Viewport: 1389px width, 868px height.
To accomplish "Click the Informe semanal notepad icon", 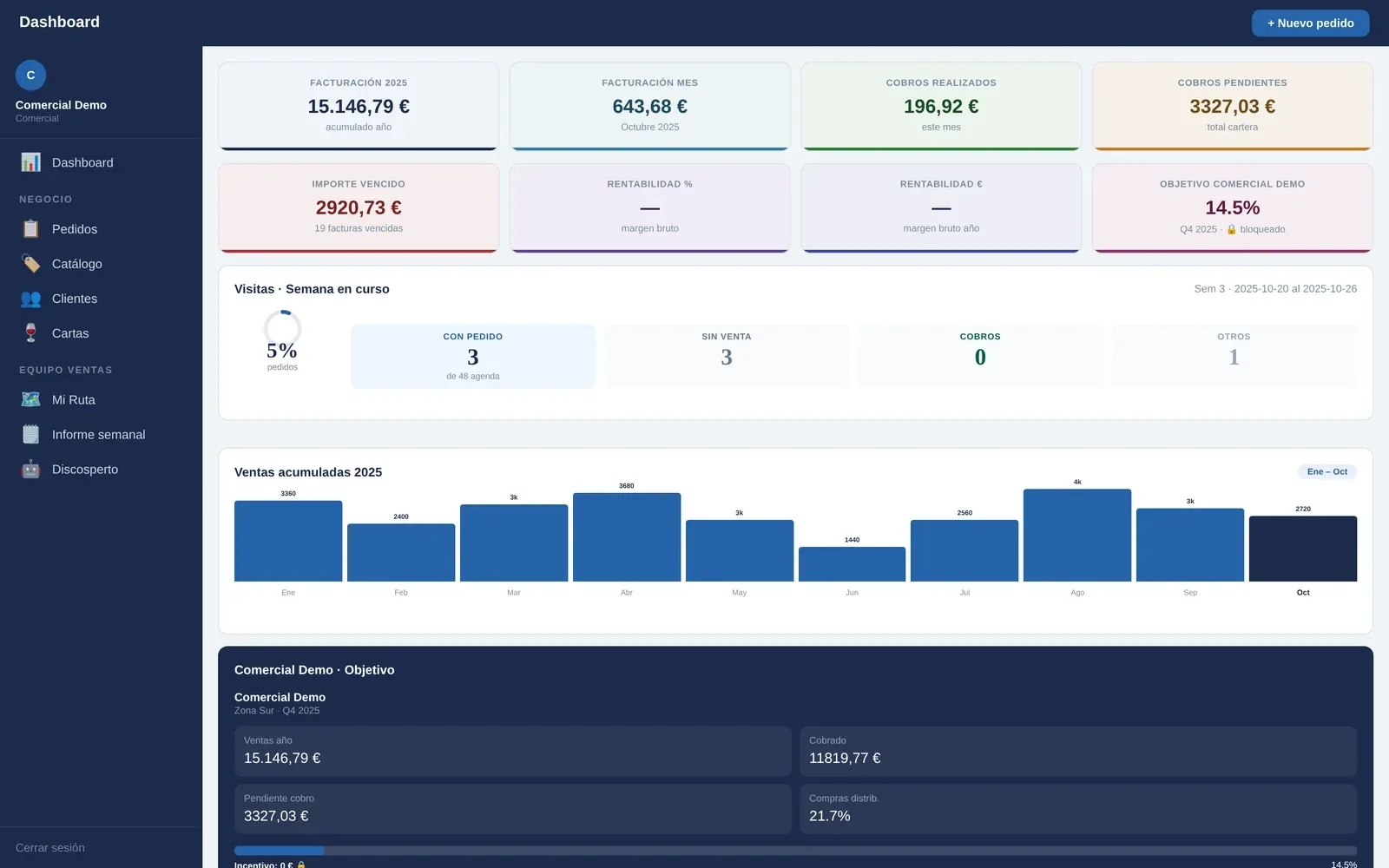I will point(30,434).
